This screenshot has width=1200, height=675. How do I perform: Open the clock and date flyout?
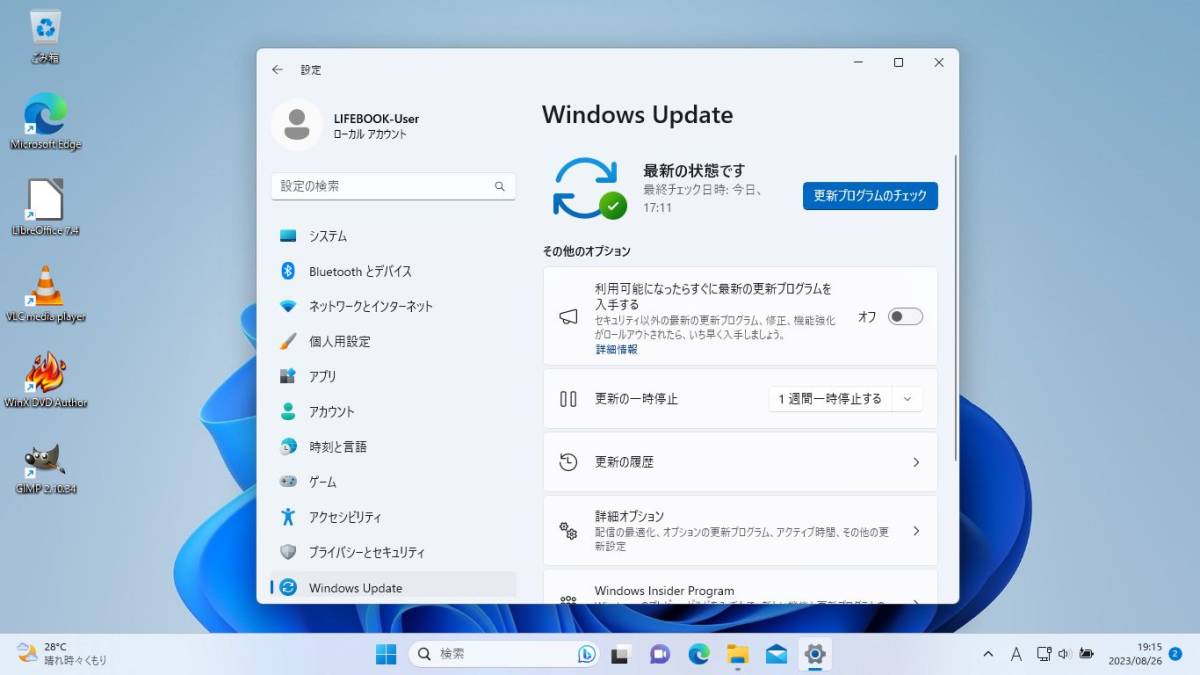(1133, 654)
